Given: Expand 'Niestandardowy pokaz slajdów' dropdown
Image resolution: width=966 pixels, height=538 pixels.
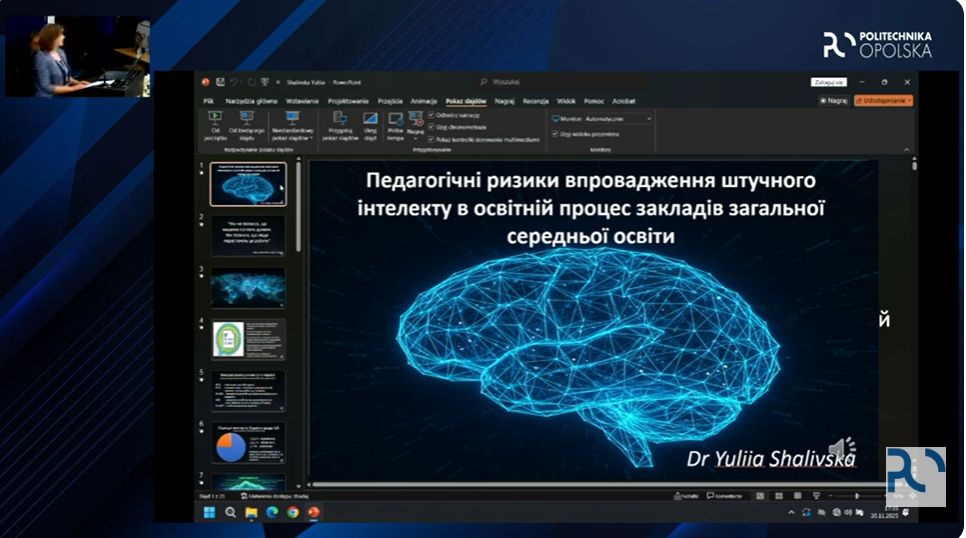Looking at the screenshot, I should pyautogui.click(x=293, y=123).
